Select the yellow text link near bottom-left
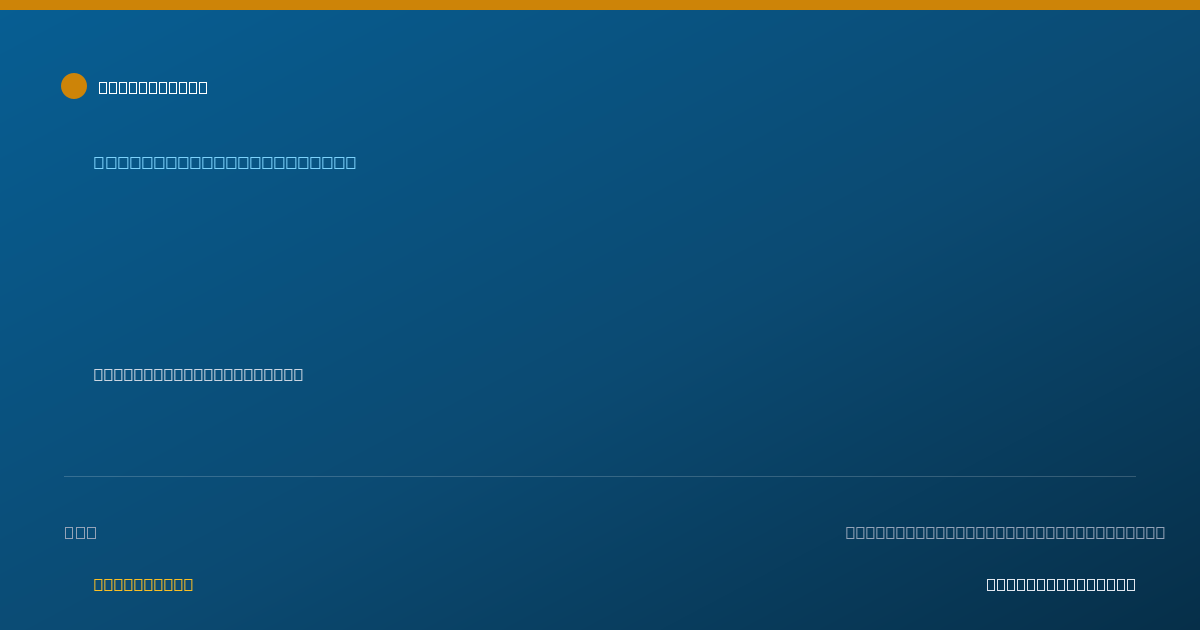Viewport: 1200px width, 630px height. [143, 584]
